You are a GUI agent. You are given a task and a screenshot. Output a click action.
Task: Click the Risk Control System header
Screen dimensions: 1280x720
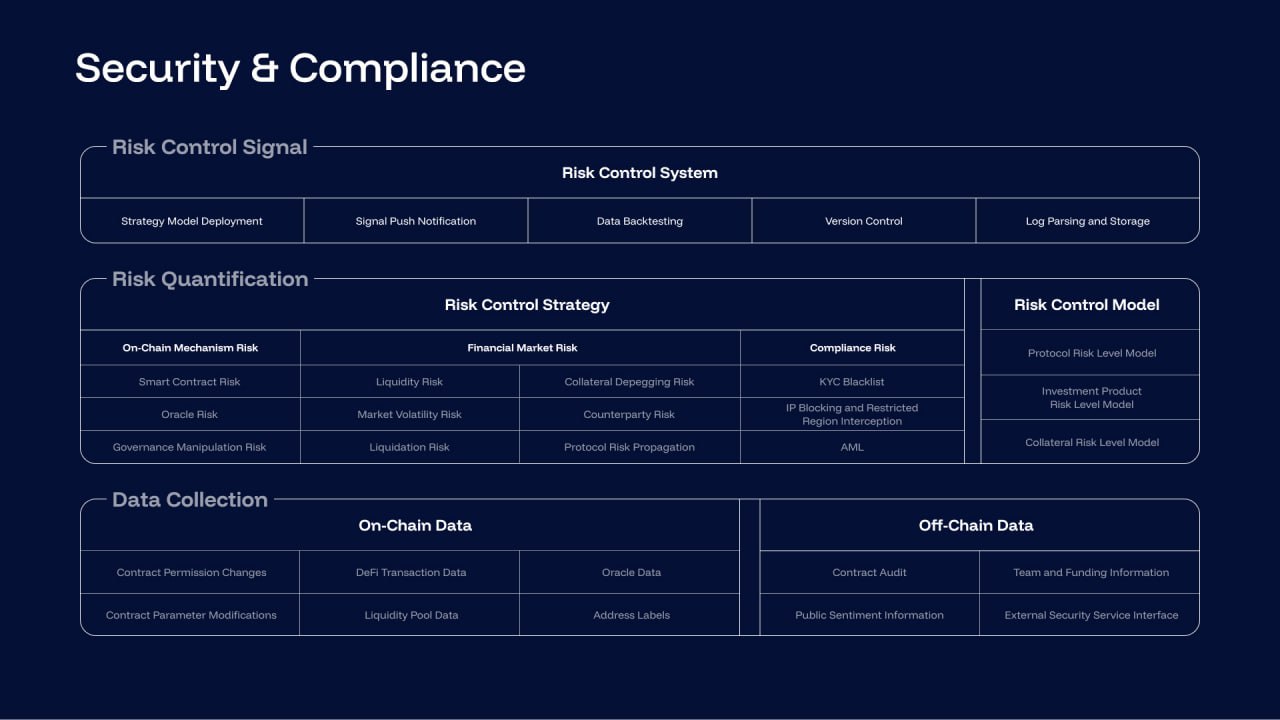pos(640,173)
